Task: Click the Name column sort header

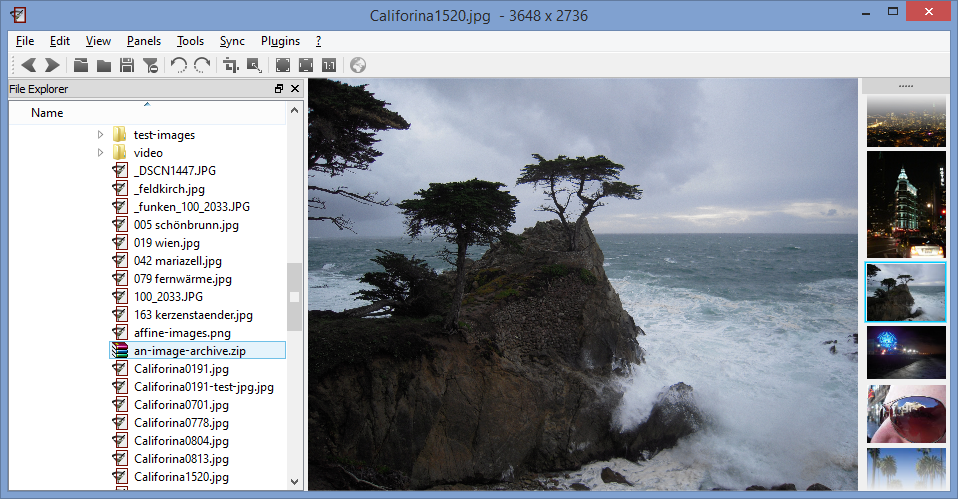Action: coord(147,113)
